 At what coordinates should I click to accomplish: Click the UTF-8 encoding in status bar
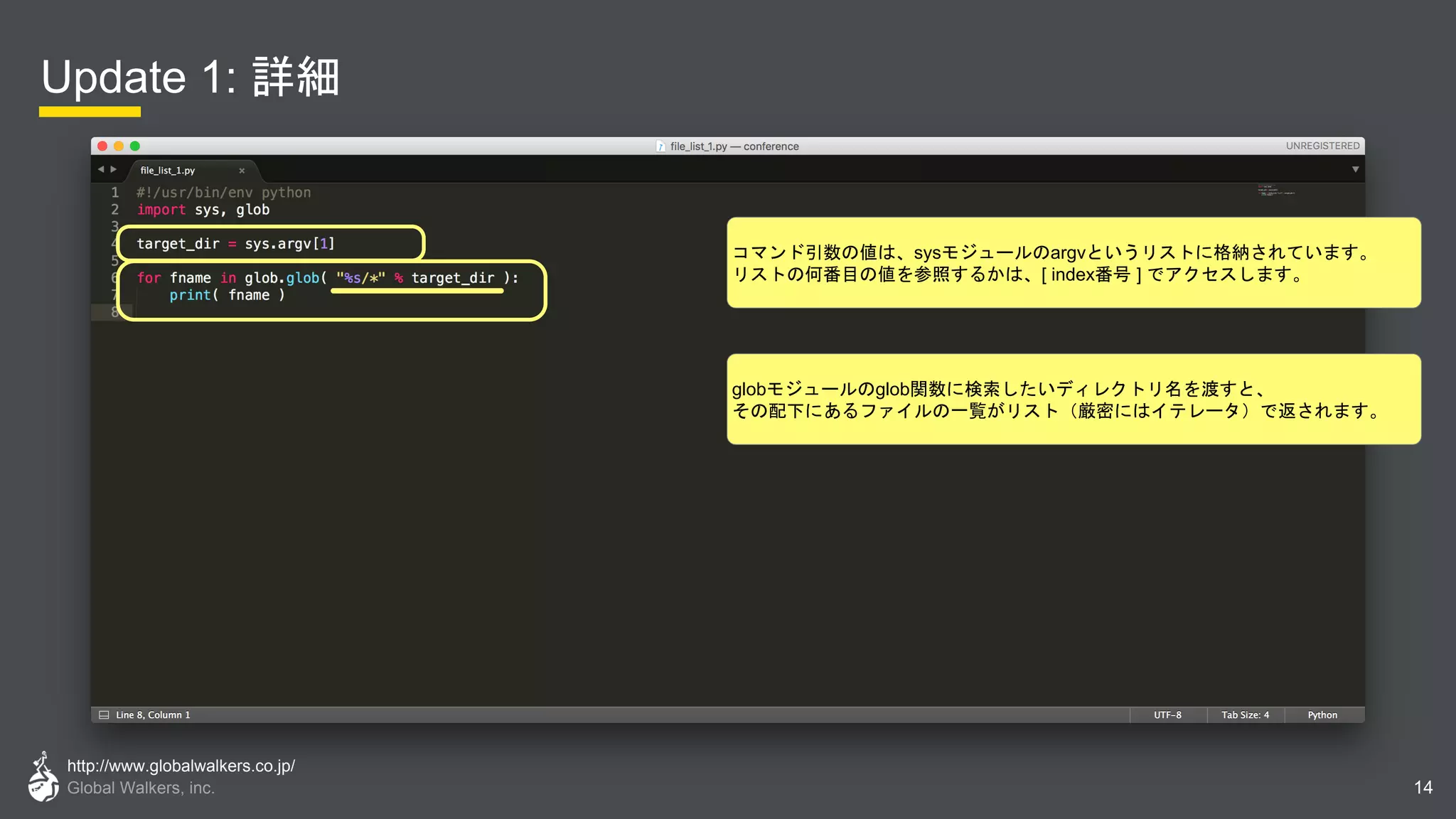coord(1167,715)
